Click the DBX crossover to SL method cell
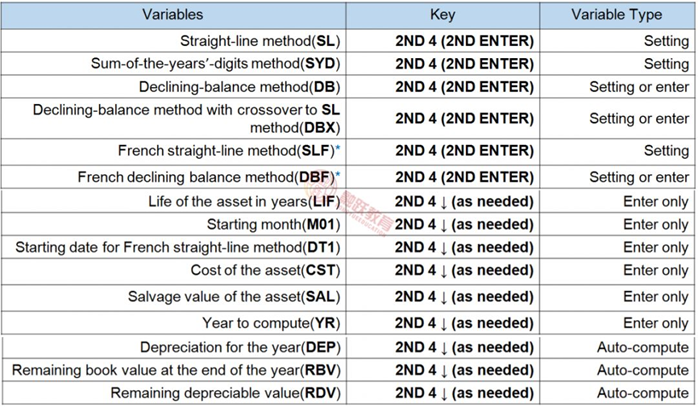Viewport: 698px width, 407px height. pos(188,118)
